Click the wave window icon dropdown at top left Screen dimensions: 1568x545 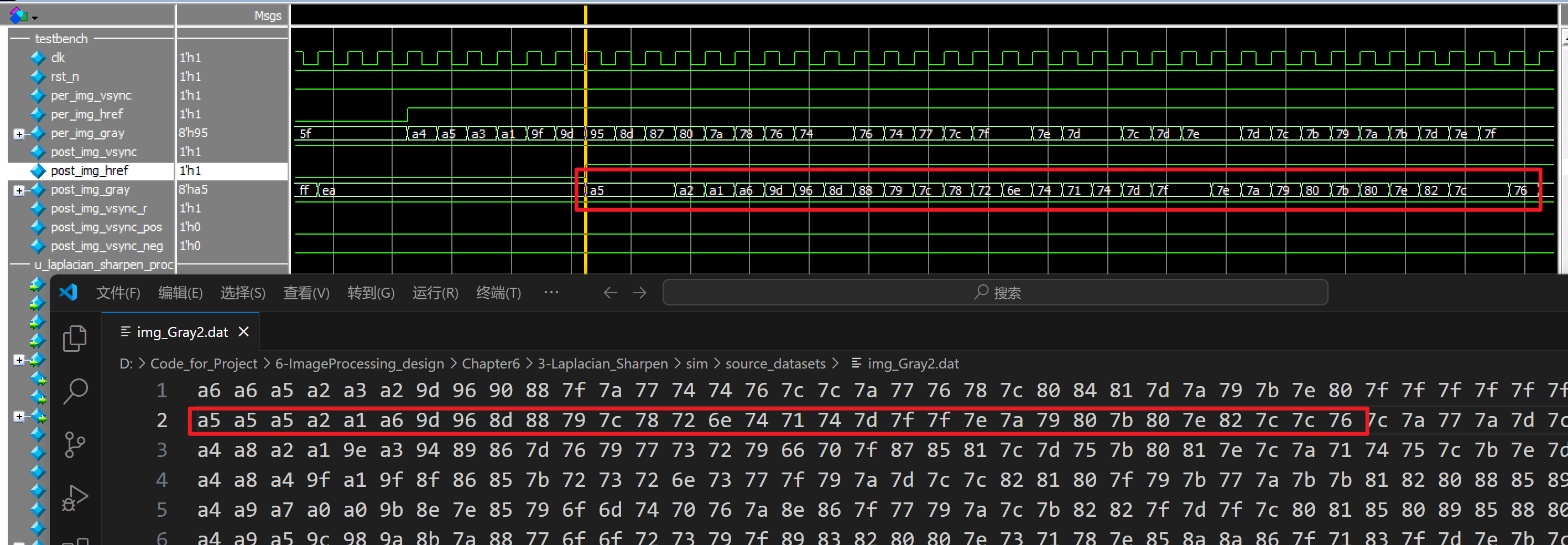tap(23, 15)
